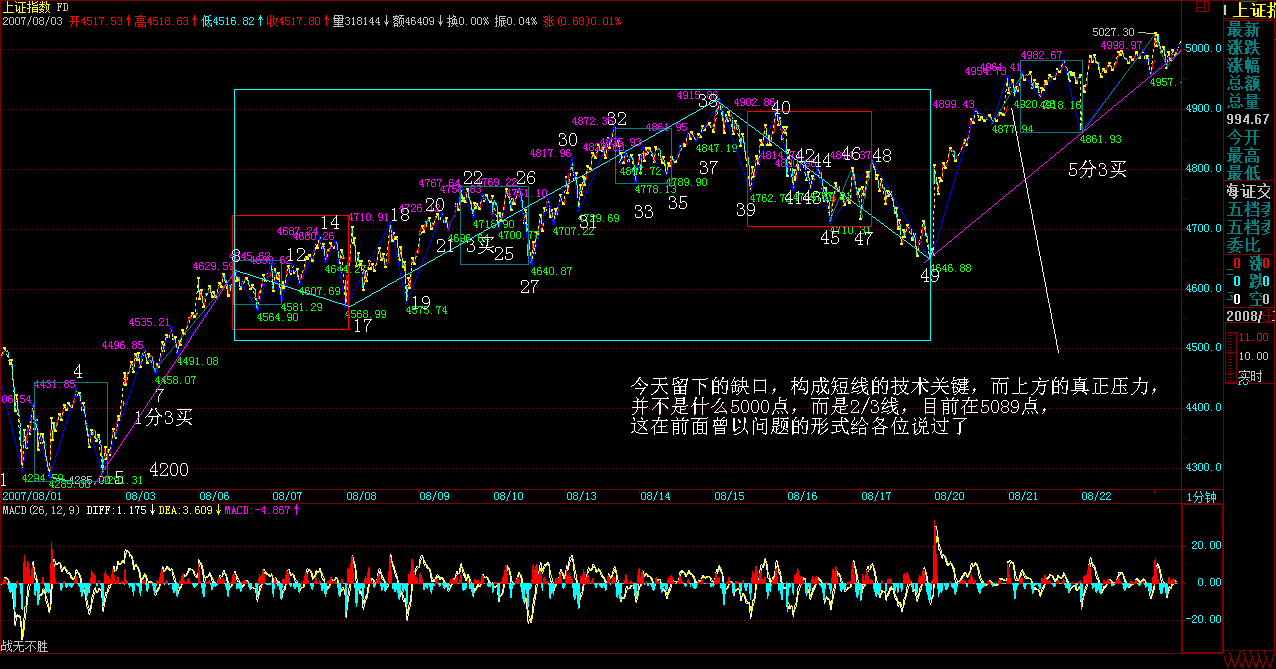Click the wave marker number 38 at the peak
Screen dimensions: 1276x669
[x=708, y=101]
